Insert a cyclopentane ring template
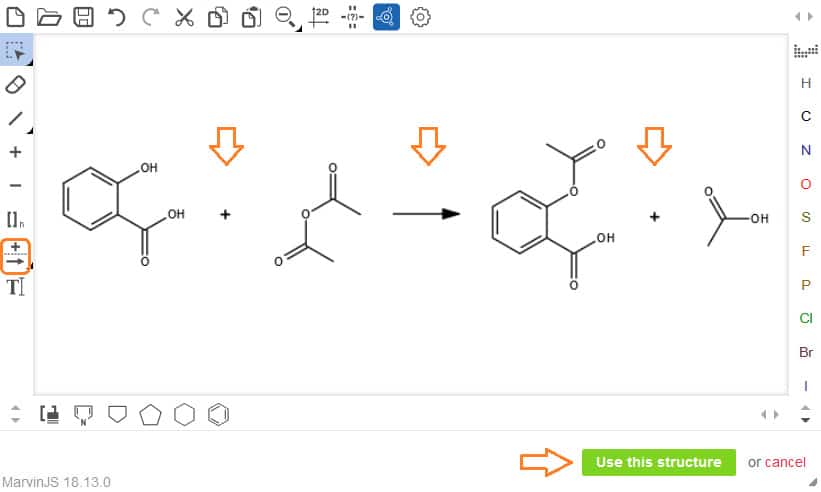This screenshot has width=821, height=492. point(150,414)
